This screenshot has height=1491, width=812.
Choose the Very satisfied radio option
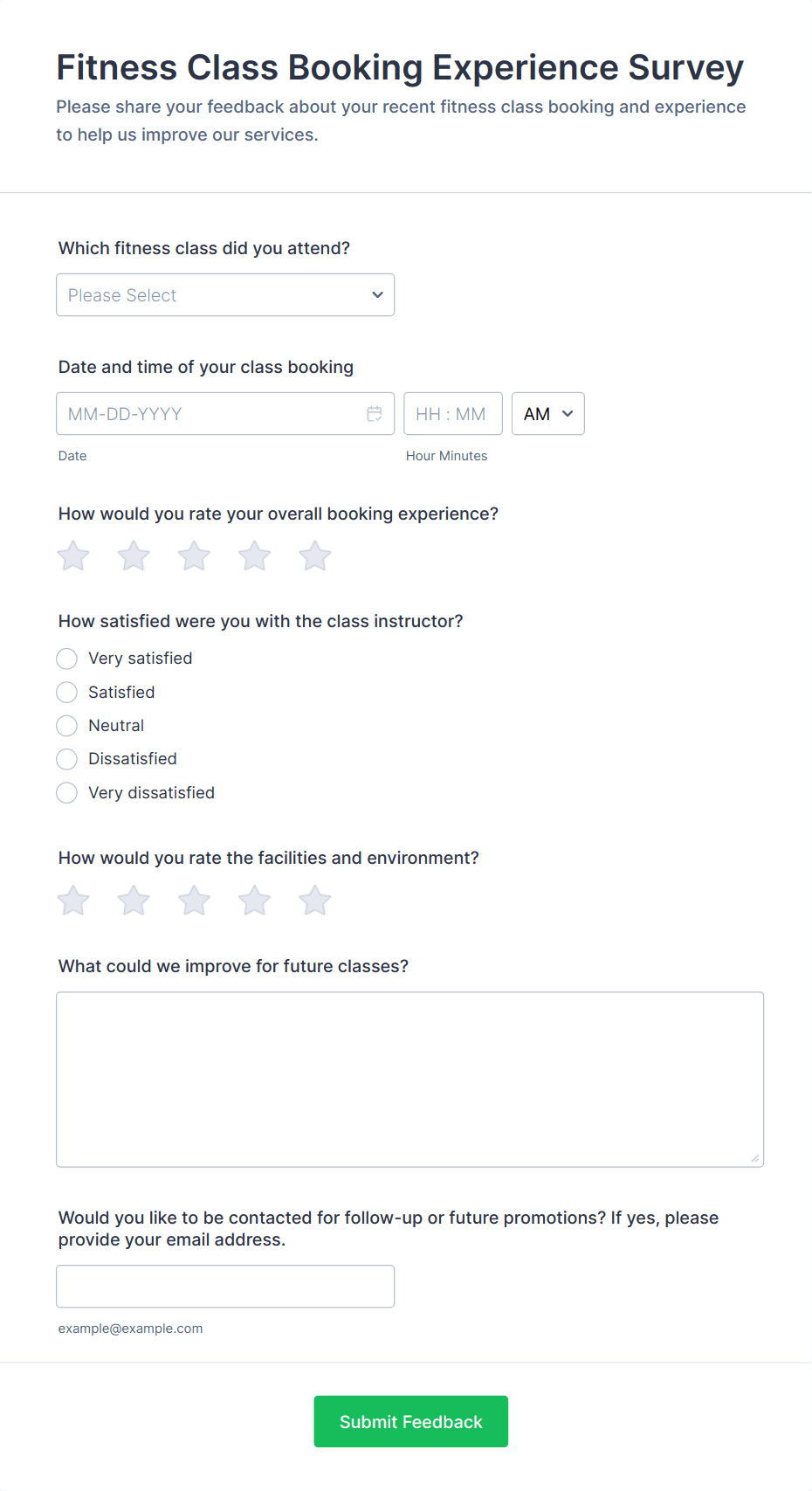(66, 659)
